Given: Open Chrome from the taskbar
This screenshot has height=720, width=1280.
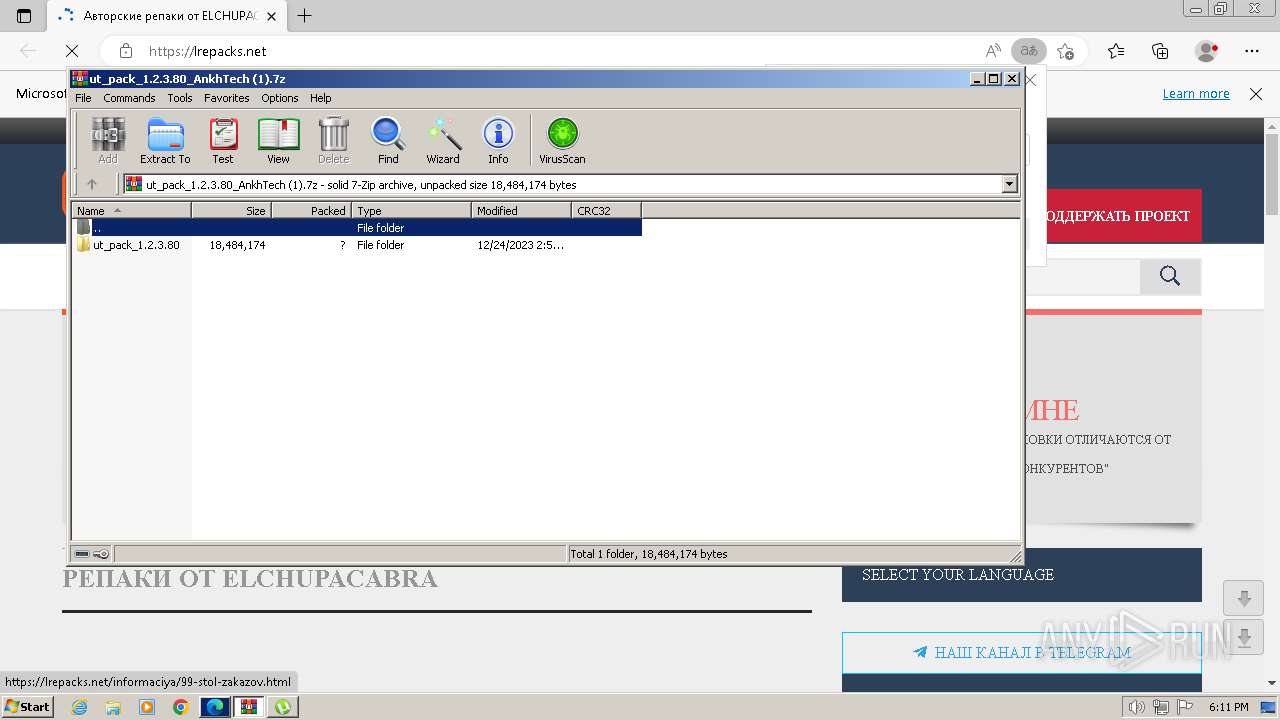Looking at the screenshot, I should 180,707.
